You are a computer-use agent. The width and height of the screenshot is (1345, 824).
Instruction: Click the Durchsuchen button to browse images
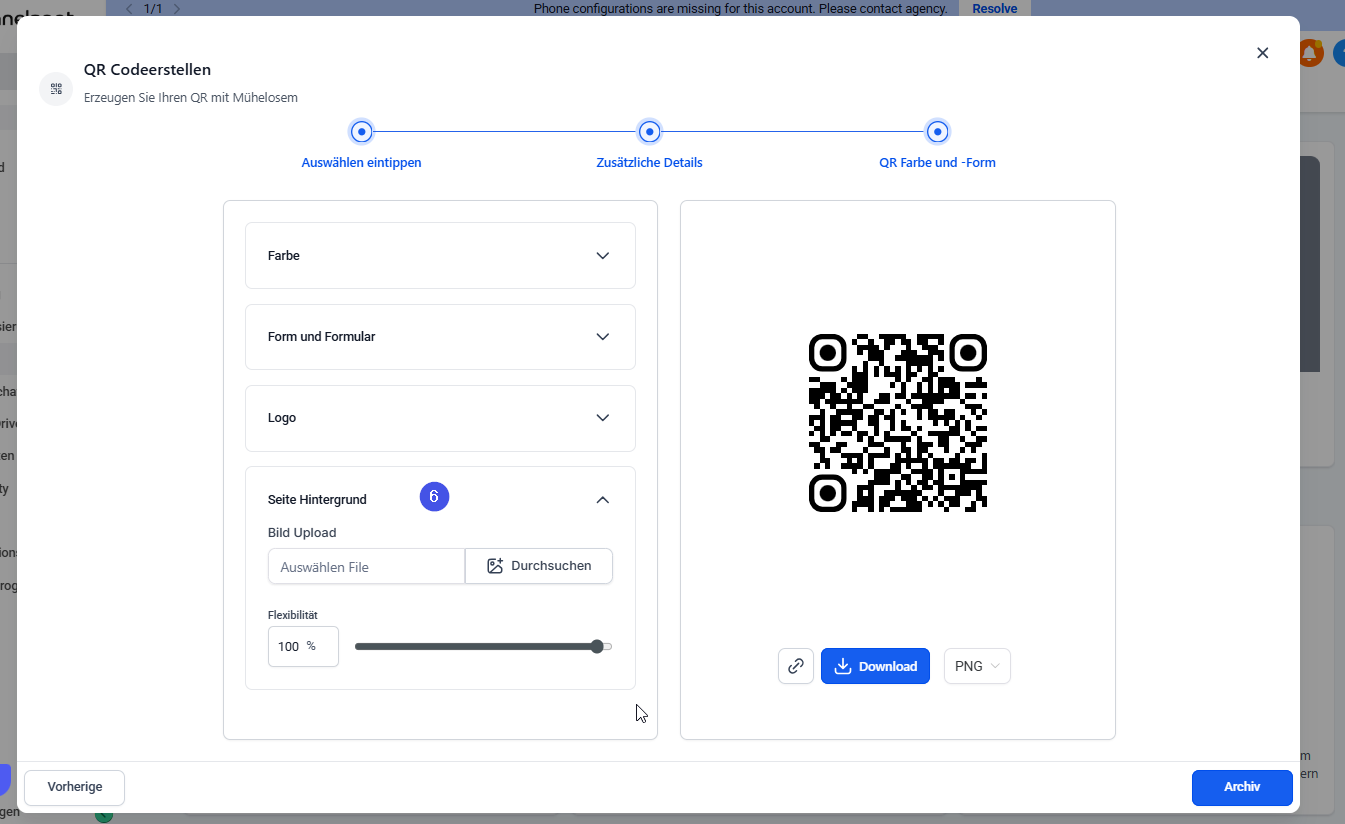[x=539, y=566]
